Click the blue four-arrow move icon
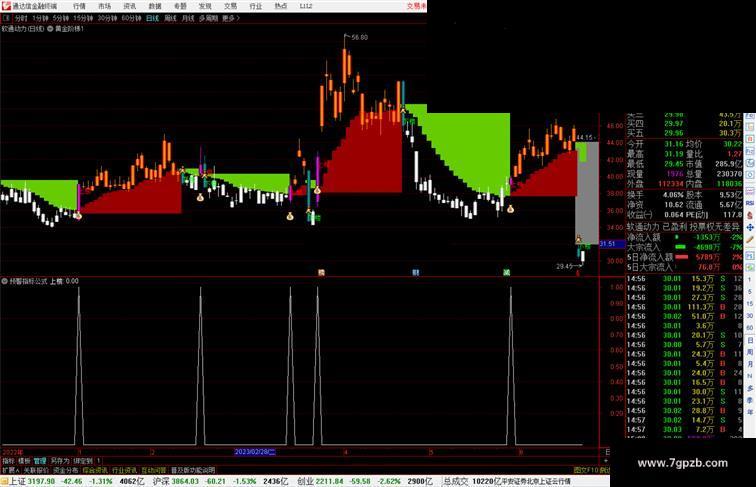The image size is (756, 487). pyautogui.click(x=750, y=227)
